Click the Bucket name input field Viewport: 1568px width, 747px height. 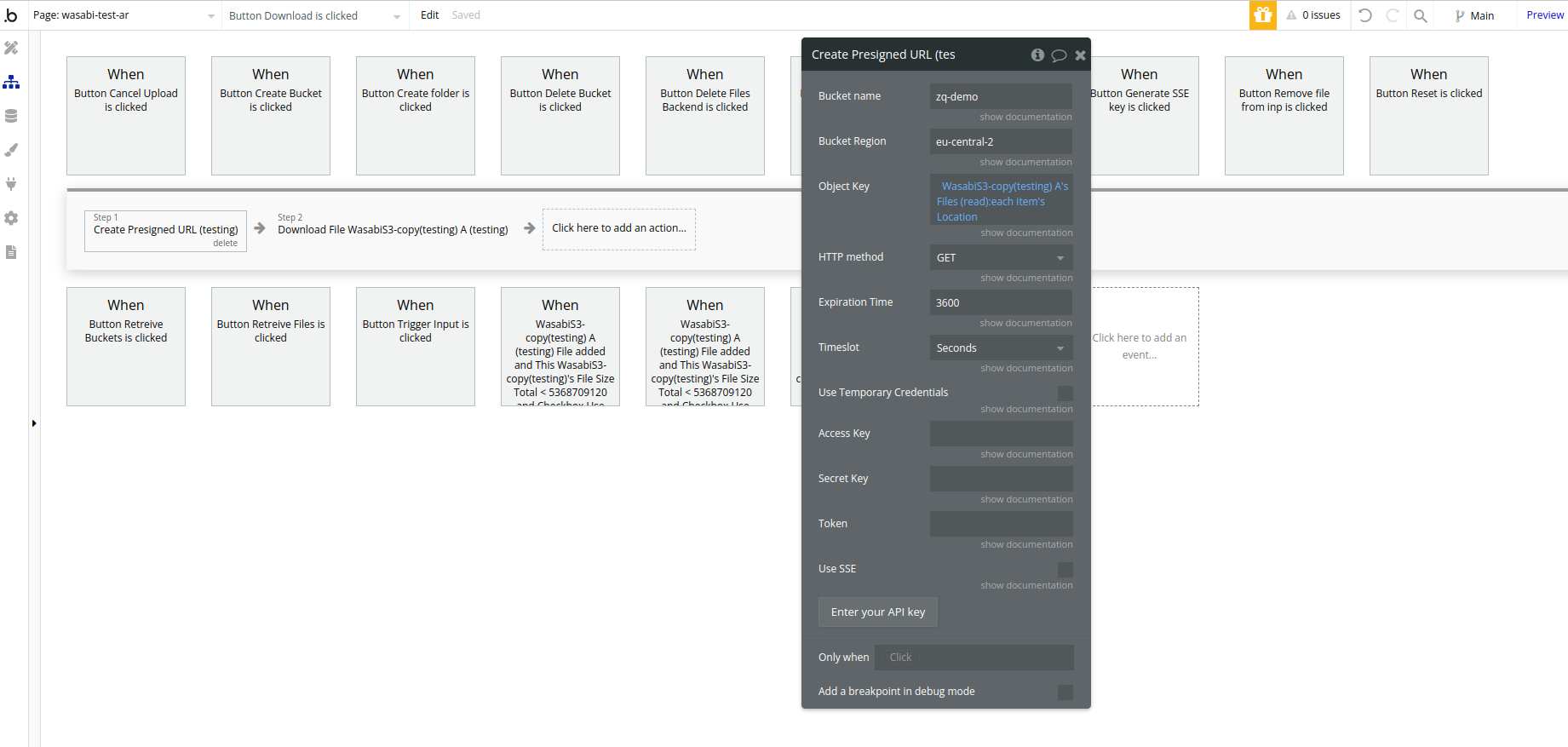click(1001, 96)
